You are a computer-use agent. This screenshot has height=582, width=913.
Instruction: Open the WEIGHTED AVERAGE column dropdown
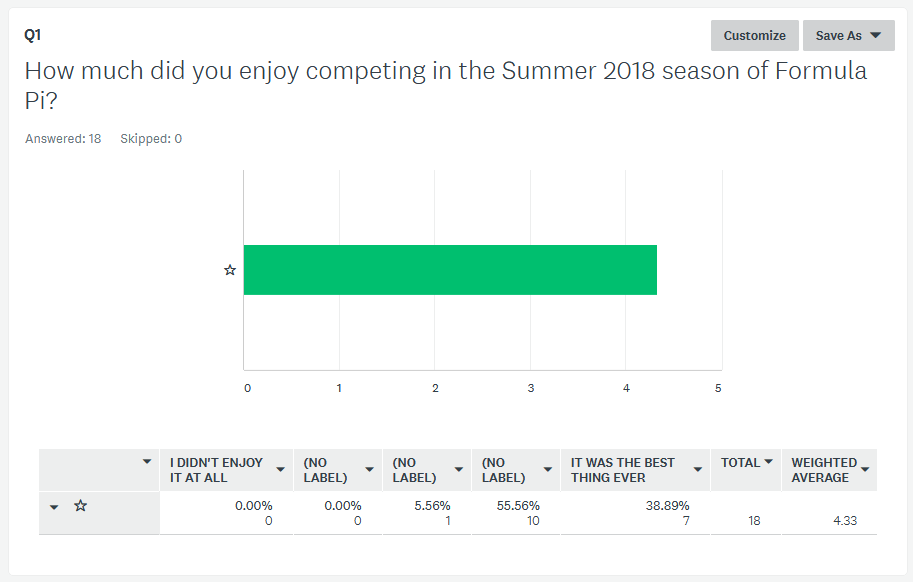coord(865,470)
